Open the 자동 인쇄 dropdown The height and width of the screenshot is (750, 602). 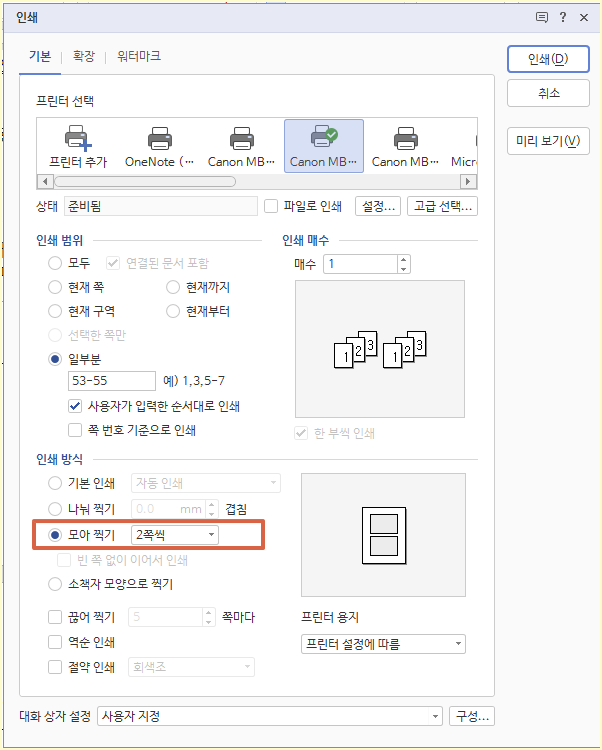pyautogui.click(x=206, y=483)
